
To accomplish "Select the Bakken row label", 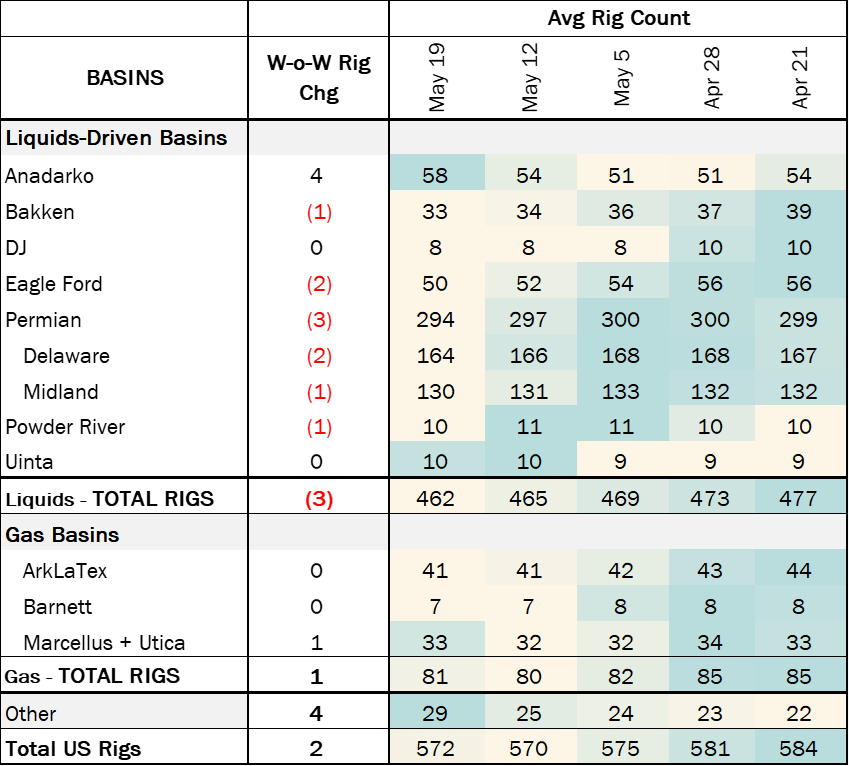I will coord(40,212).
